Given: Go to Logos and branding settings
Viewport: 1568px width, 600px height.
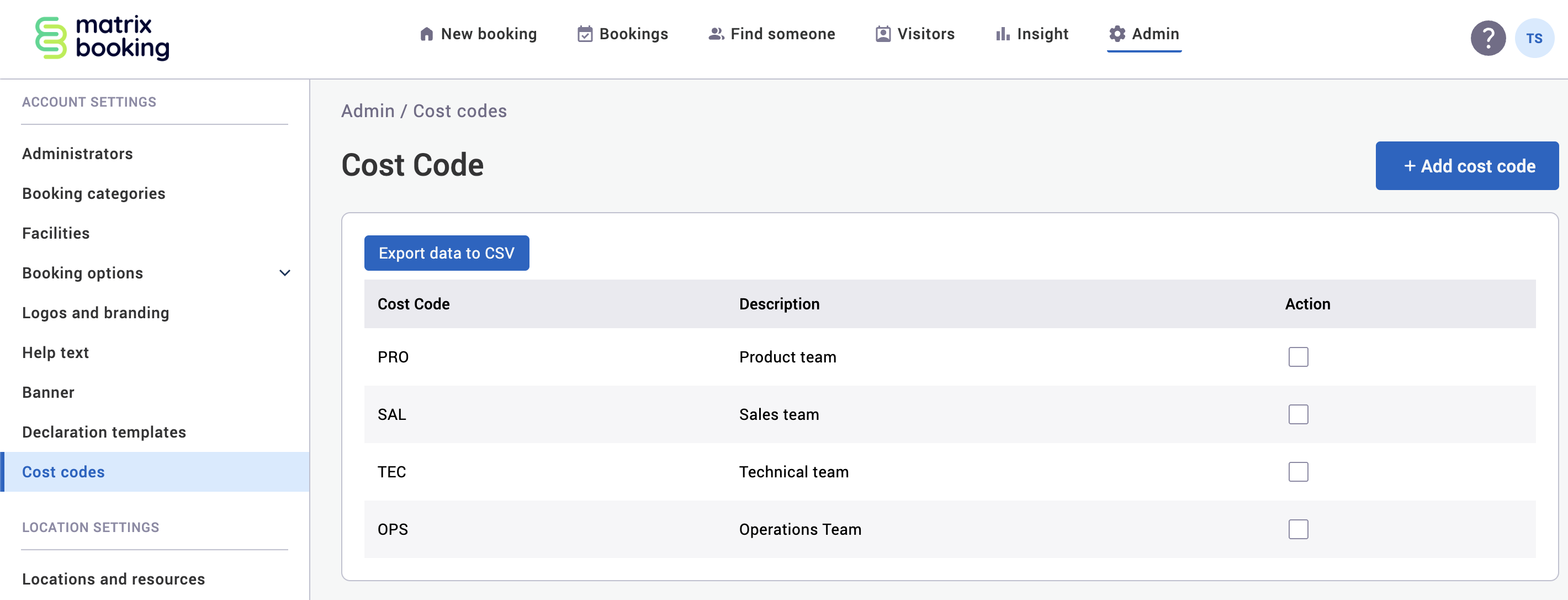Looking at the screenshot, I should pyautogui.click(x=96, y=313).
